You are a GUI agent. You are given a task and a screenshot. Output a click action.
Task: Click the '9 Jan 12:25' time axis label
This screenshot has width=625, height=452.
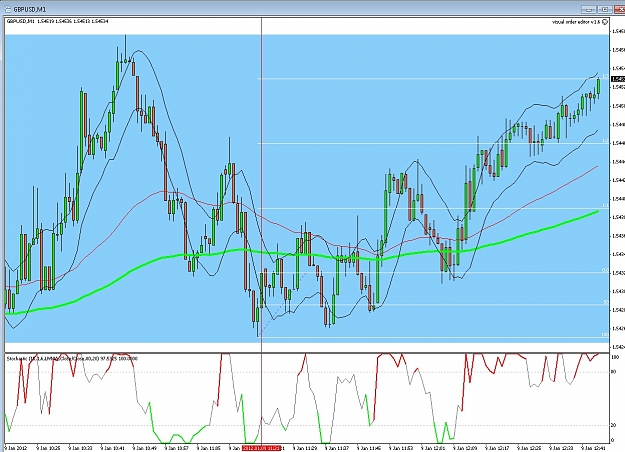(529, 448)
